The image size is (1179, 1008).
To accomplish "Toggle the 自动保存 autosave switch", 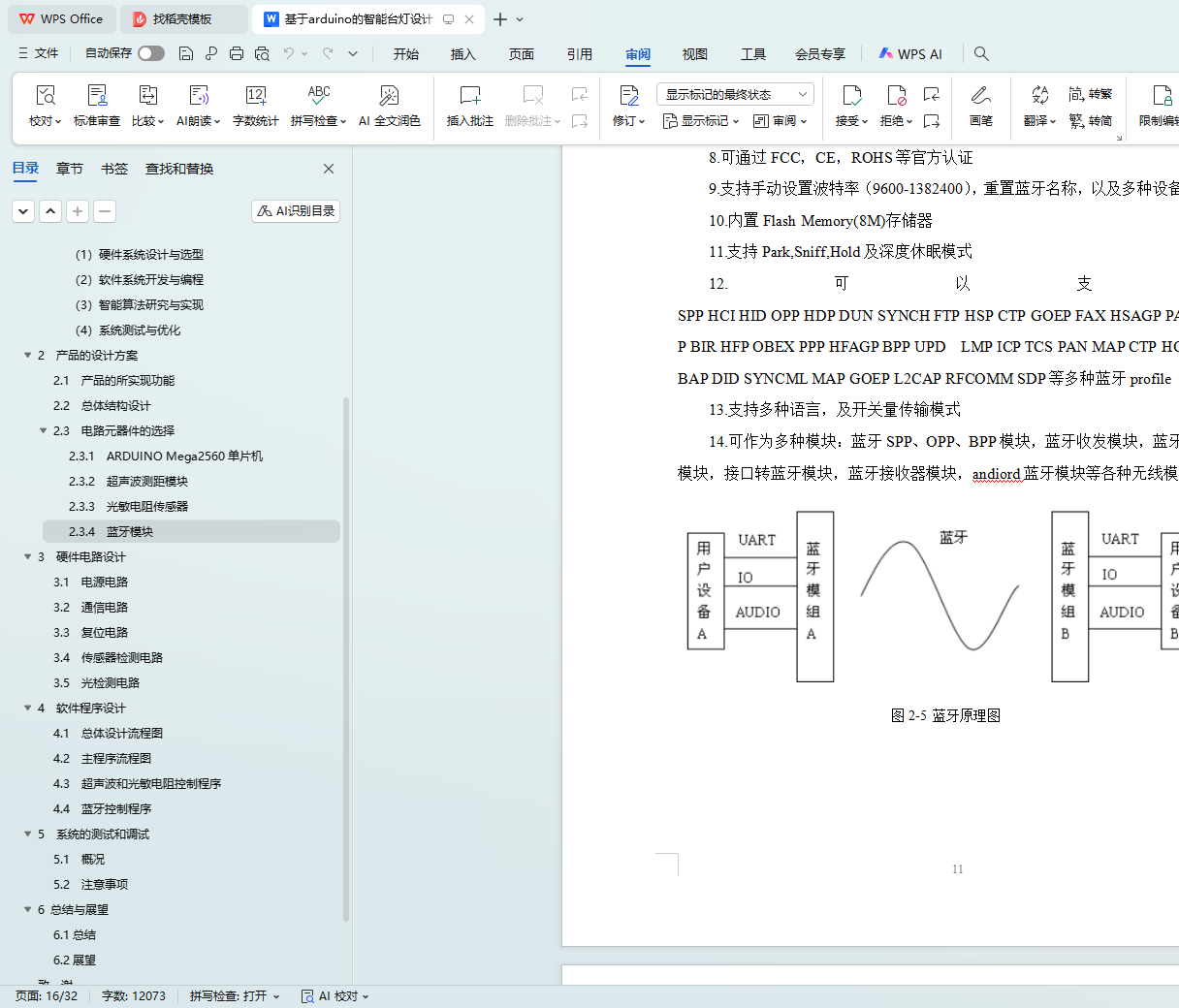I will pos(151,53).
